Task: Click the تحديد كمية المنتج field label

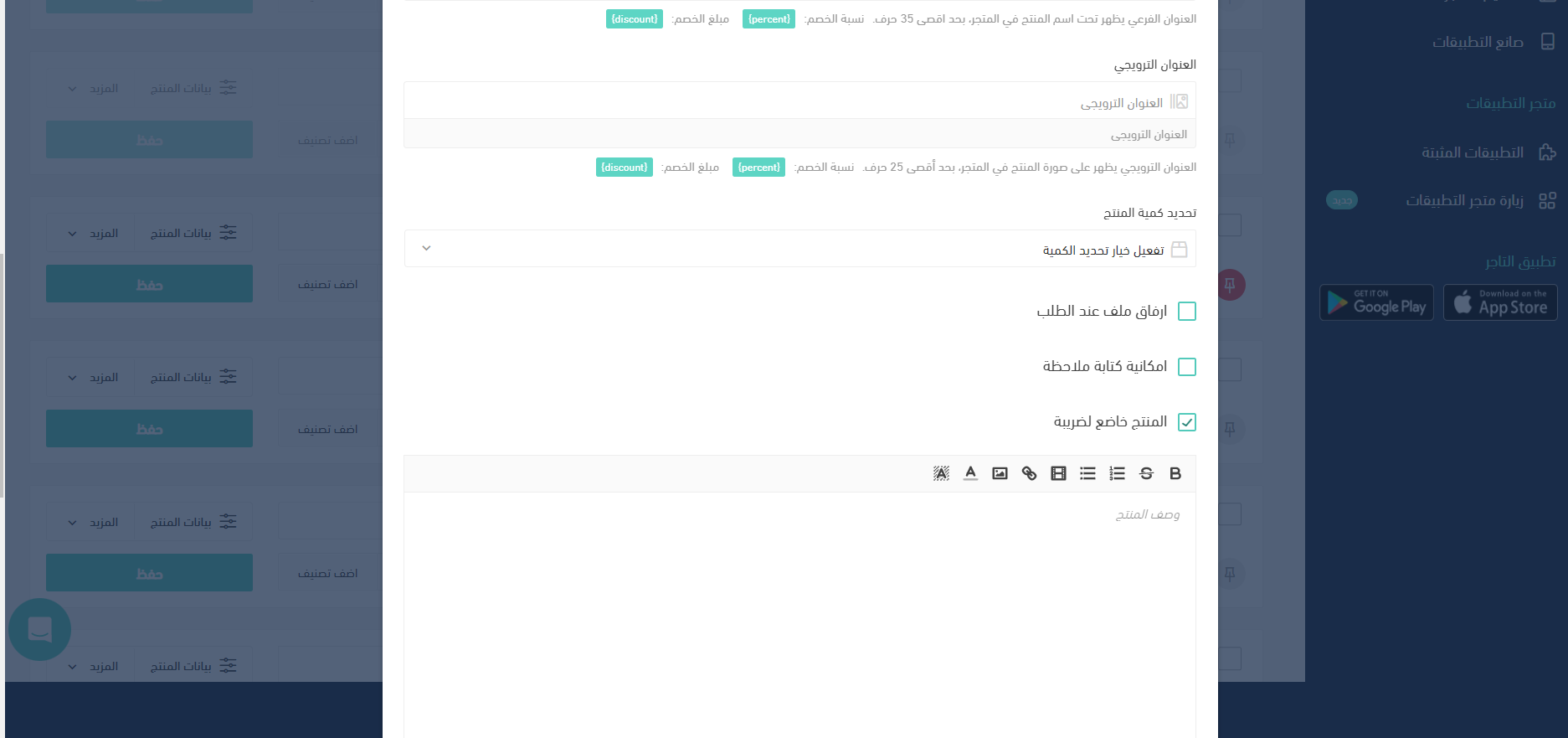Action: click(1149, 213)
